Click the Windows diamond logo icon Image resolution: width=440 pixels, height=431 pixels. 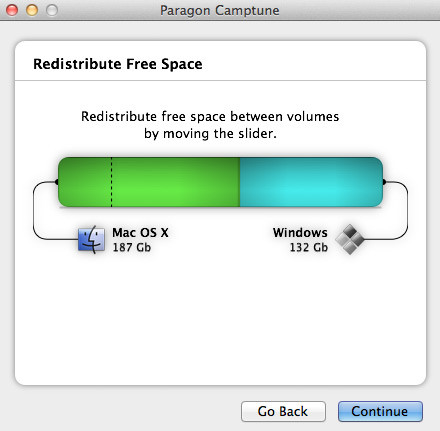coord(350,239)
